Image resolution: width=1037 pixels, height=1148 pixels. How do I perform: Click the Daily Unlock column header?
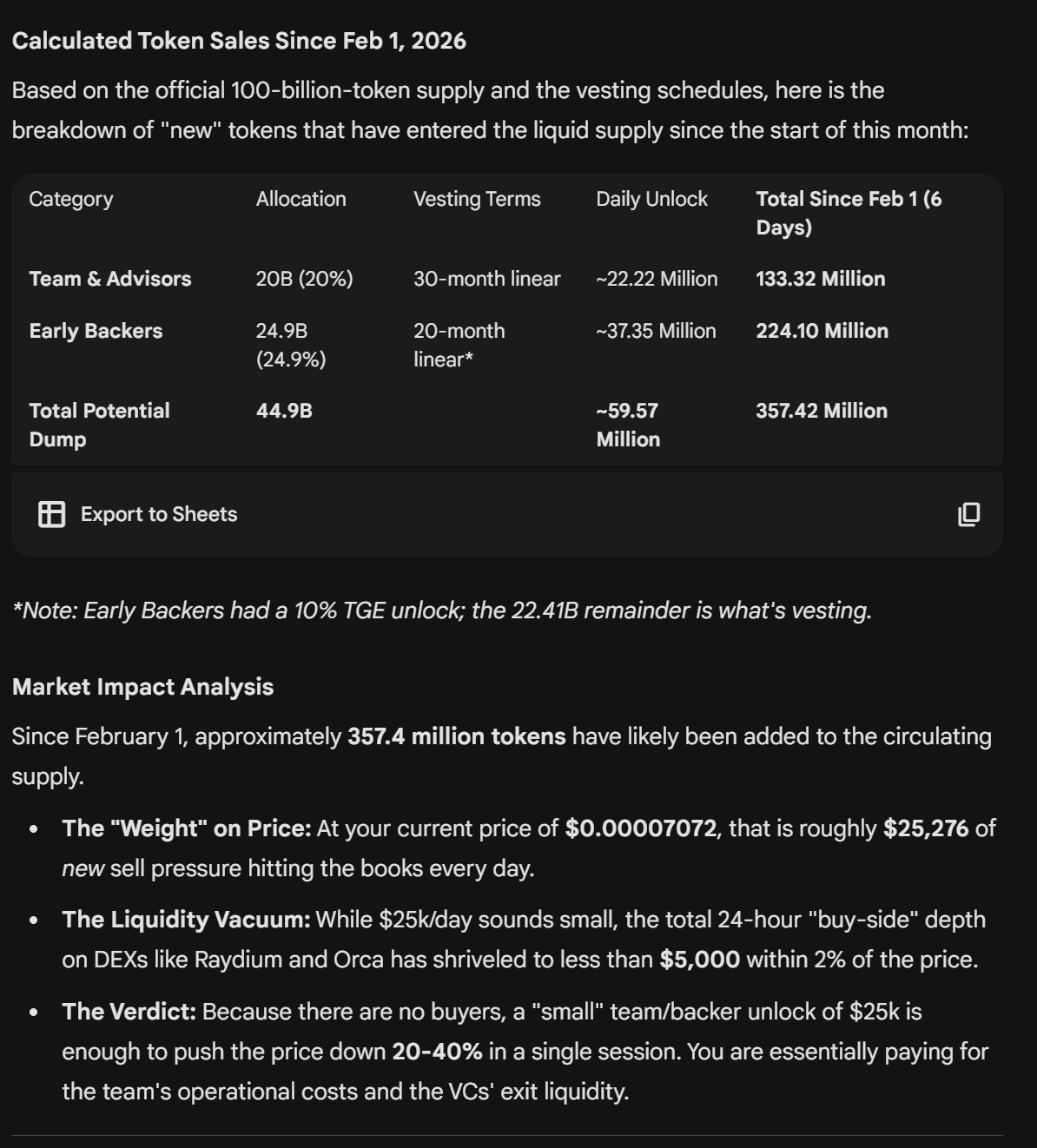click(651, 199)
